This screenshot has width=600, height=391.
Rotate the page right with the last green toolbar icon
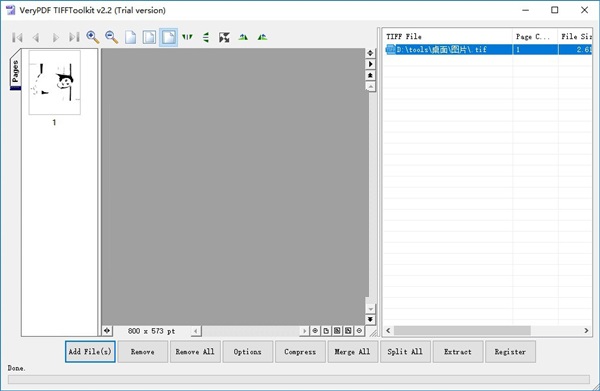pyautogui.click(x=262, y=37)
